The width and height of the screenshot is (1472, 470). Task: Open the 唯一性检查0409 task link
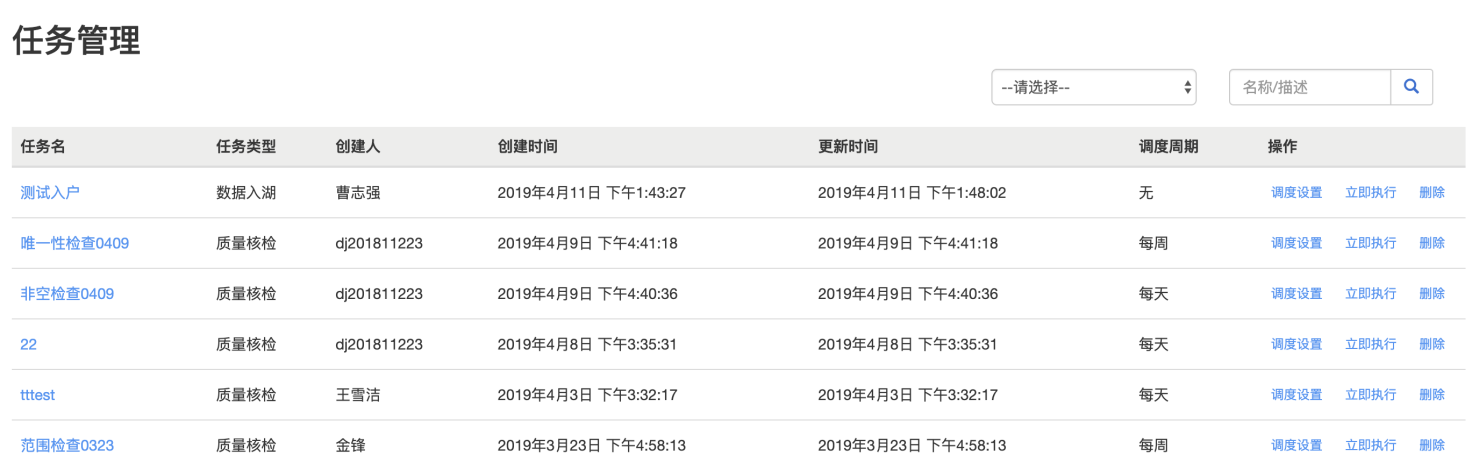pyautogui.click(x=75, y=243)
